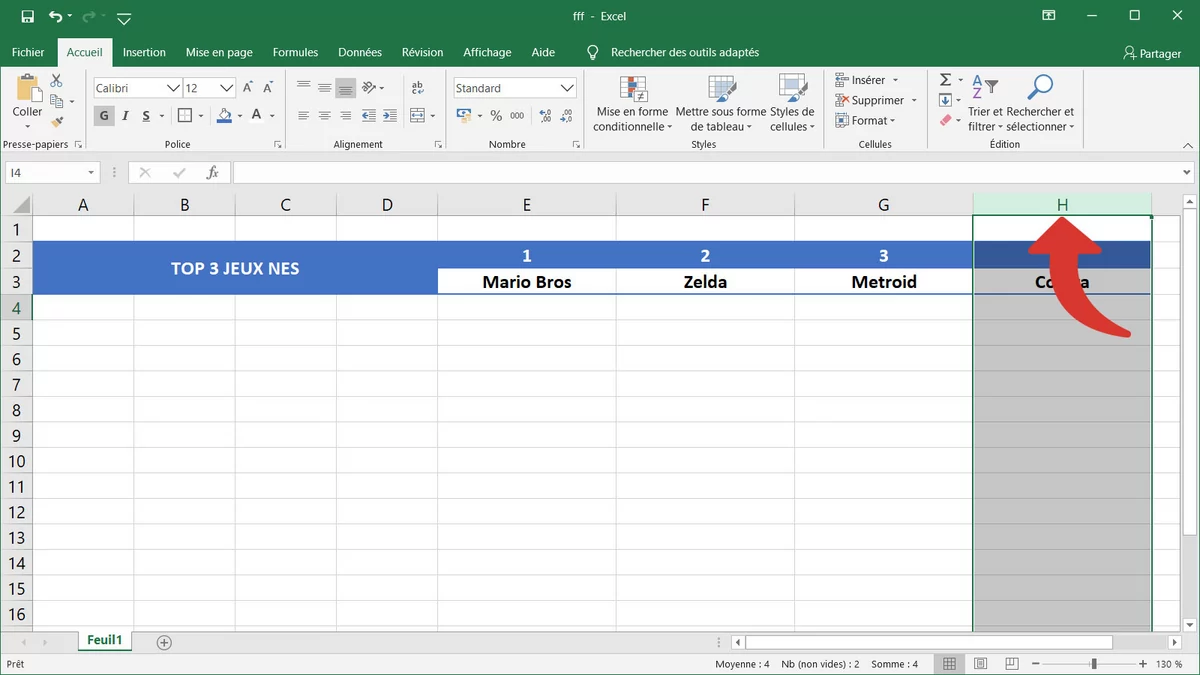Image resolution: width=1200 pixels, height=675 pixels.
Task: Toggle italic I formatting
Action: [x=125, y=116]
